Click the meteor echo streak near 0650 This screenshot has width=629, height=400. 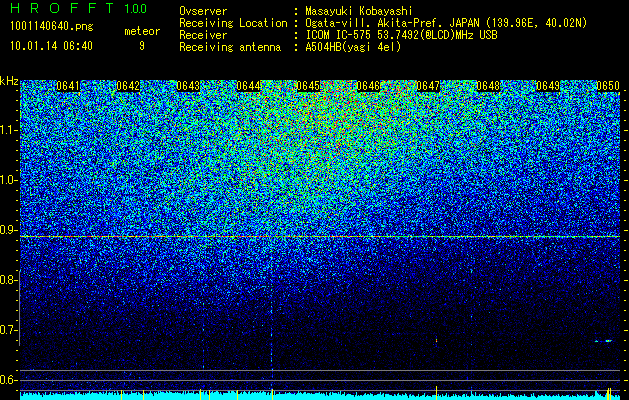604,341
